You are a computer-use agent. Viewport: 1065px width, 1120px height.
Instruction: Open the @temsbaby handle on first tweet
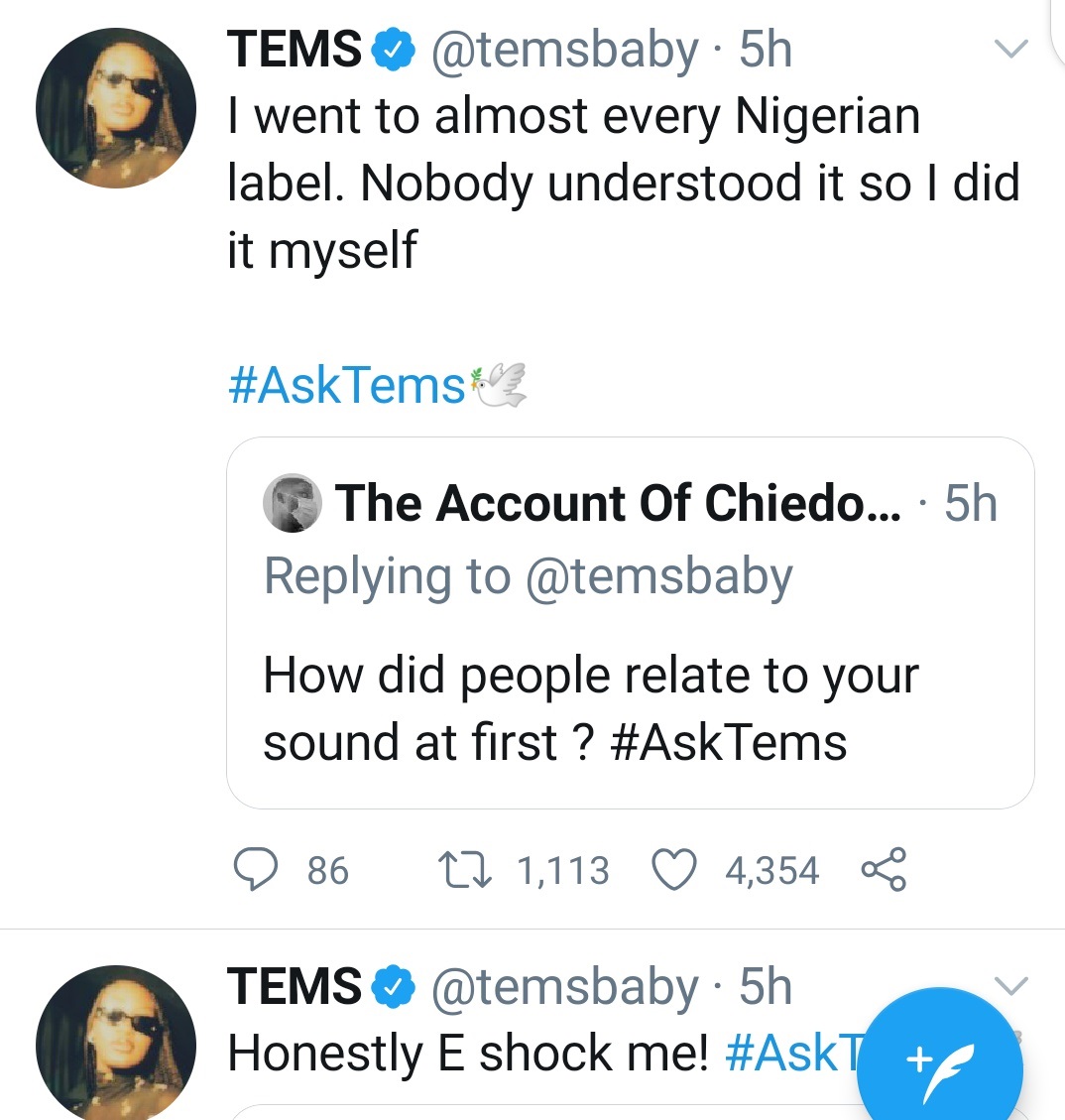[563, 50]
